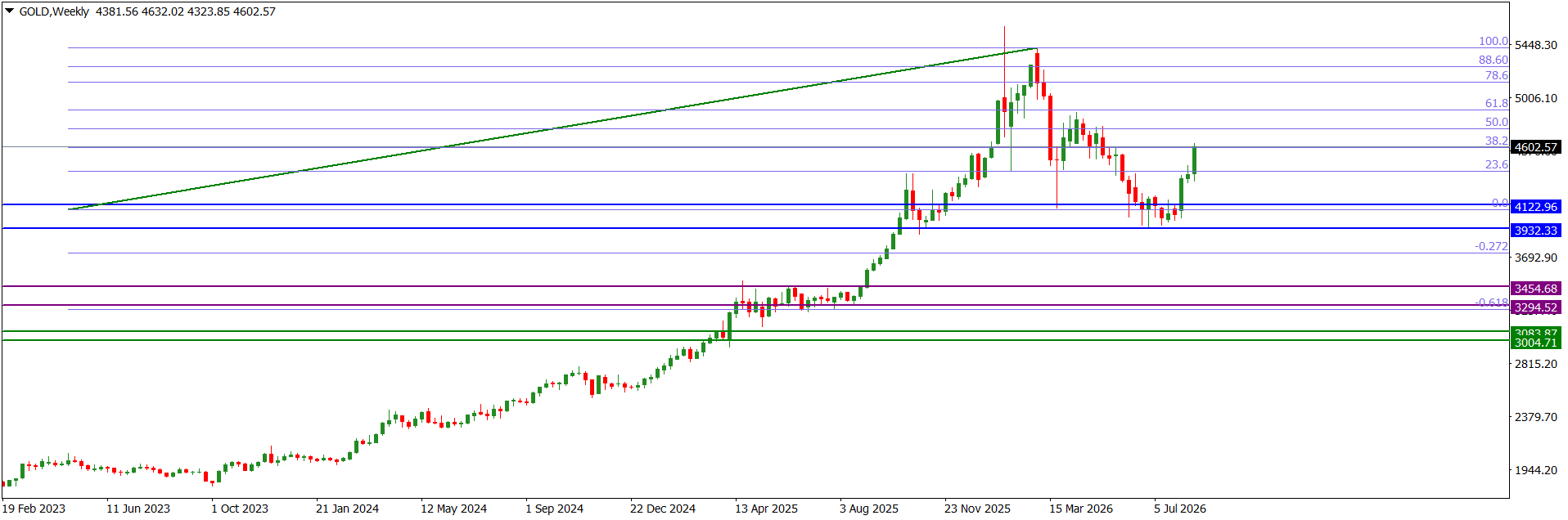Click the 3692.90 price axis value
This screenshot has height=520, width=1568.
pyautogui.click(x=1535, y=258)
